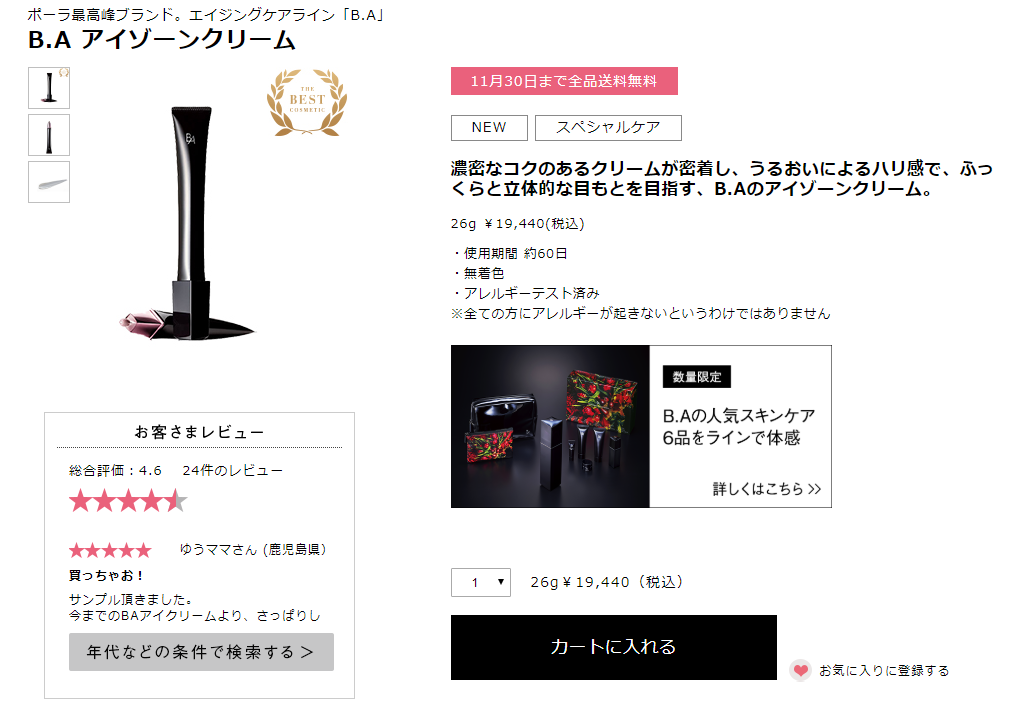Select the cream texture swatch thumbnail
Image resolution: width=1027 pixels, height=706 pixels.
click(49, 182)
